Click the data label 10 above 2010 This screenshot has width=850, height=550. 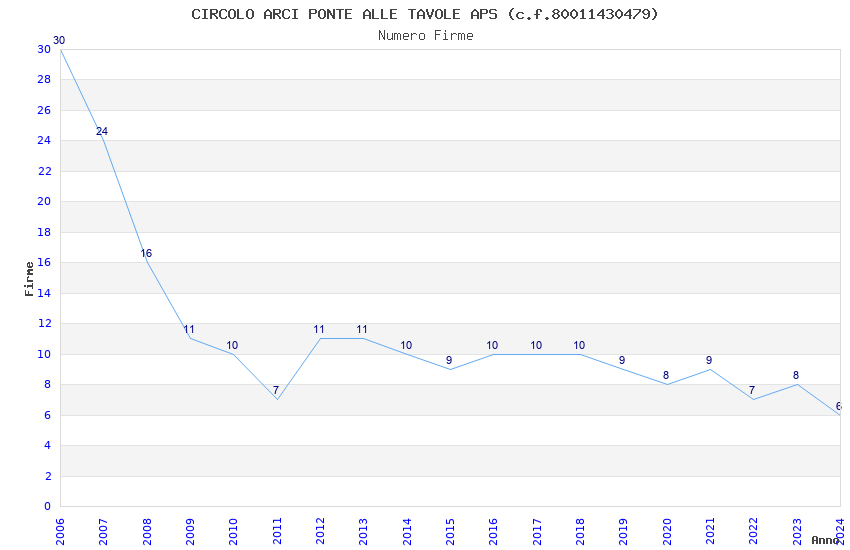click(232, 345)
